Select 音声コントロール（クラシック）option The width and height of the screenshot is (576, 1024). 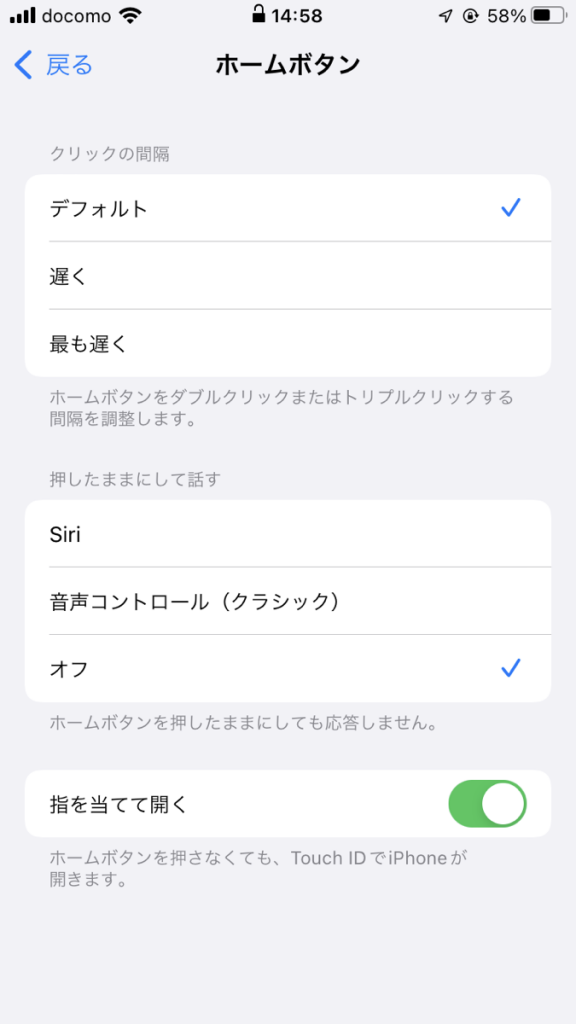[x=288, y=601]
